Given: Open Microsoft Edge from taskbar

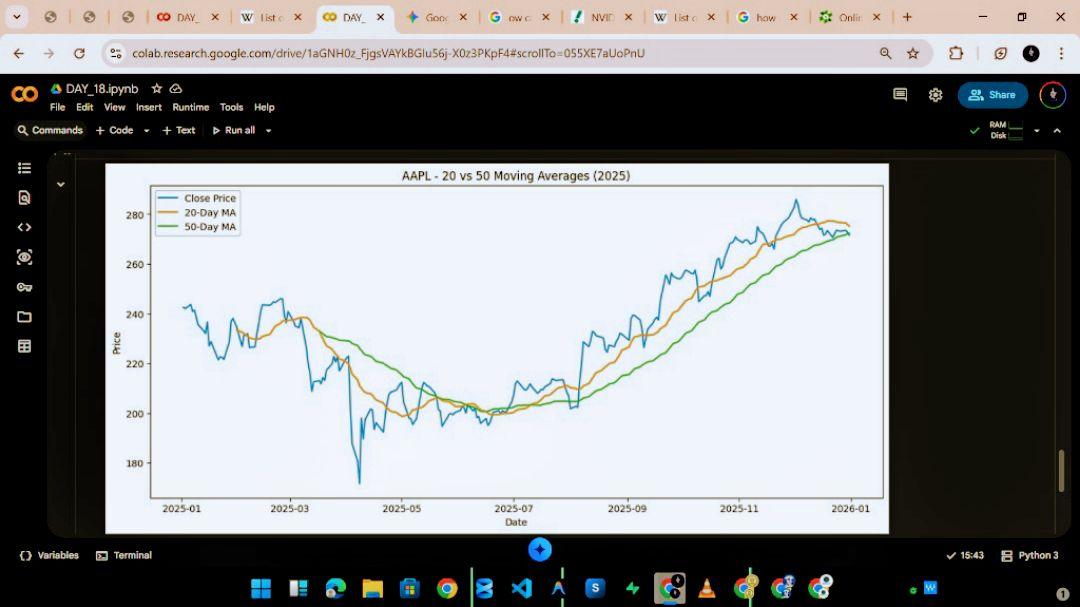Looking at the screenshot, I should pyautogui.click(x=335, y=588).
